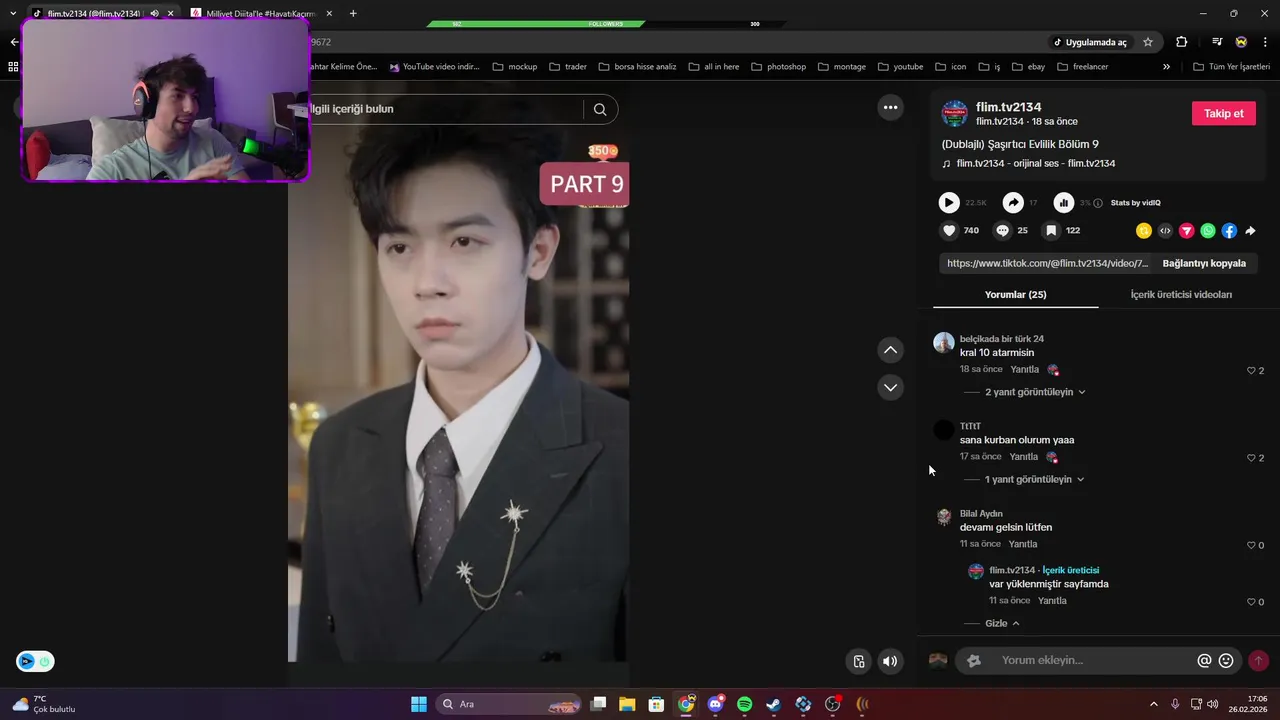Image resolution: width=1280 pixels, height=720 pixels.
Task: Click the vidIQ share count arrow icon
Action: click(1013, 203)
